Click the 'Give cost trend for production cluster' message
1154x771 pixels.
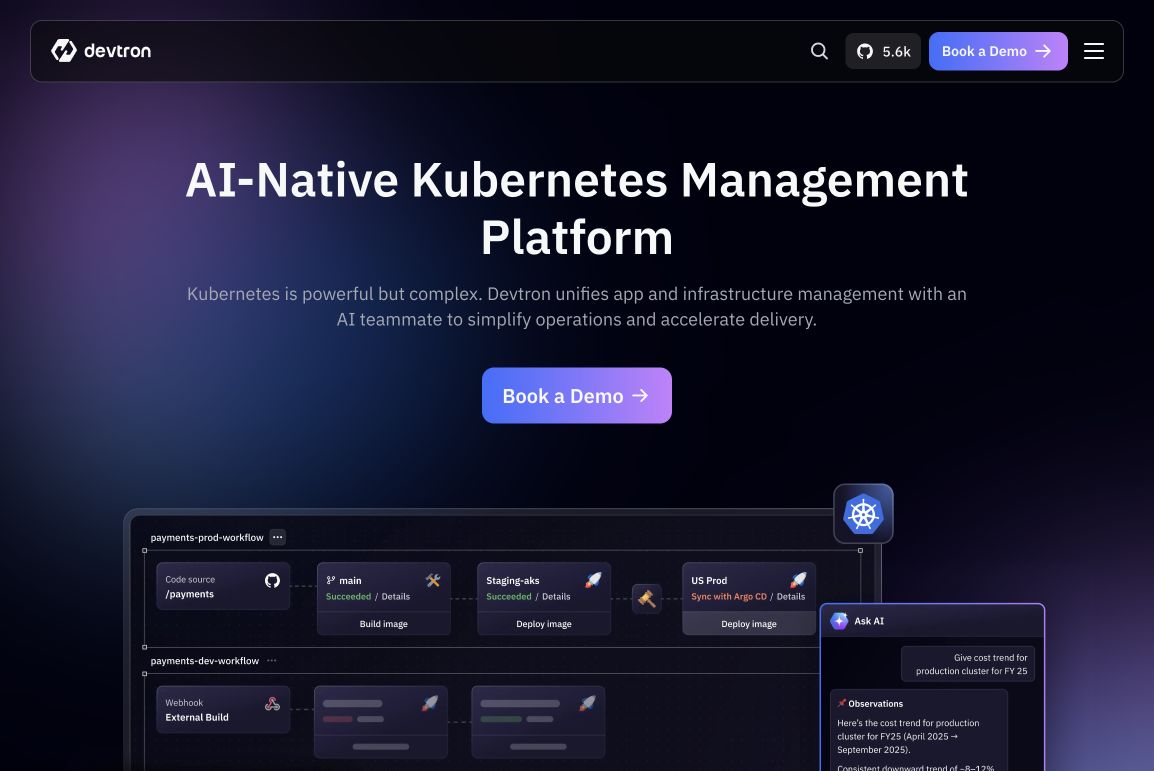[x=968, y=664]
